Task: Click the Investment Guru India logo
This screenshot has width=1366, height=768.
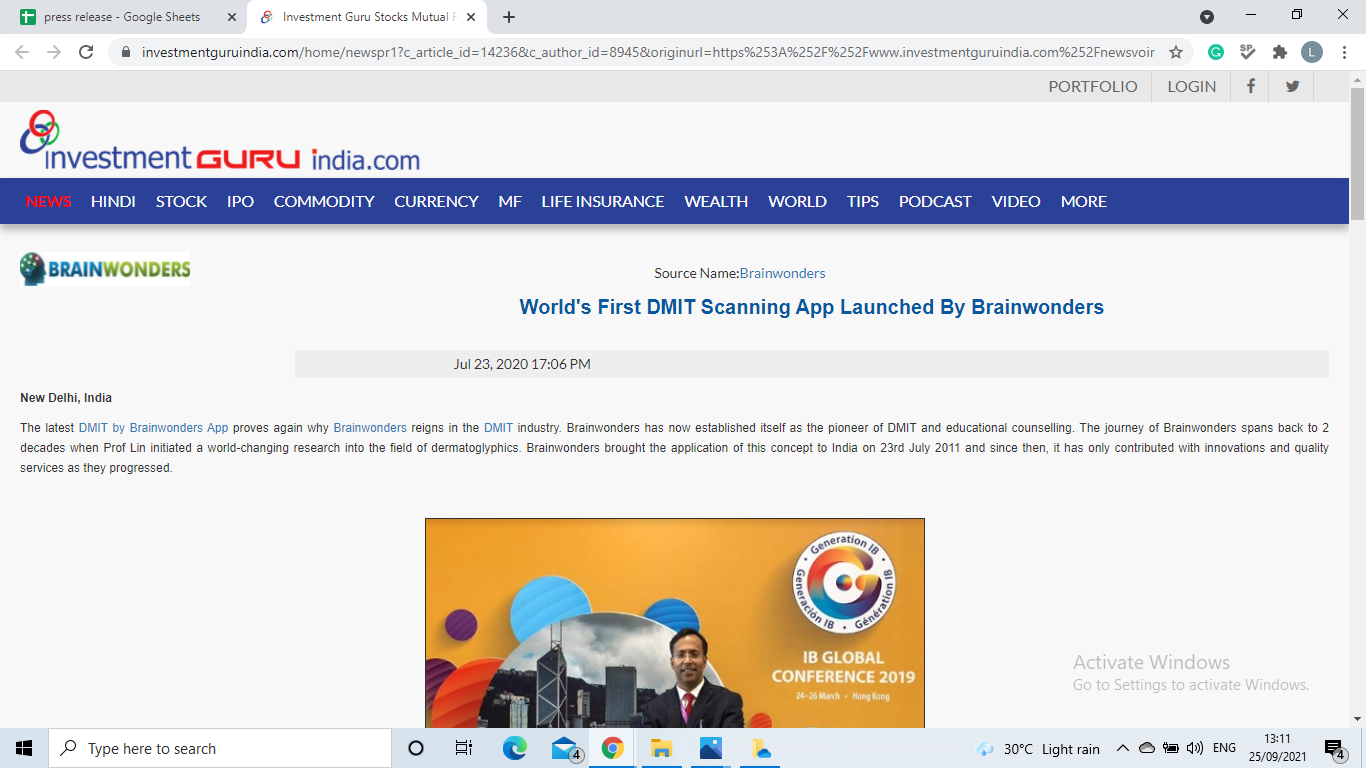Action: (220, 142)
